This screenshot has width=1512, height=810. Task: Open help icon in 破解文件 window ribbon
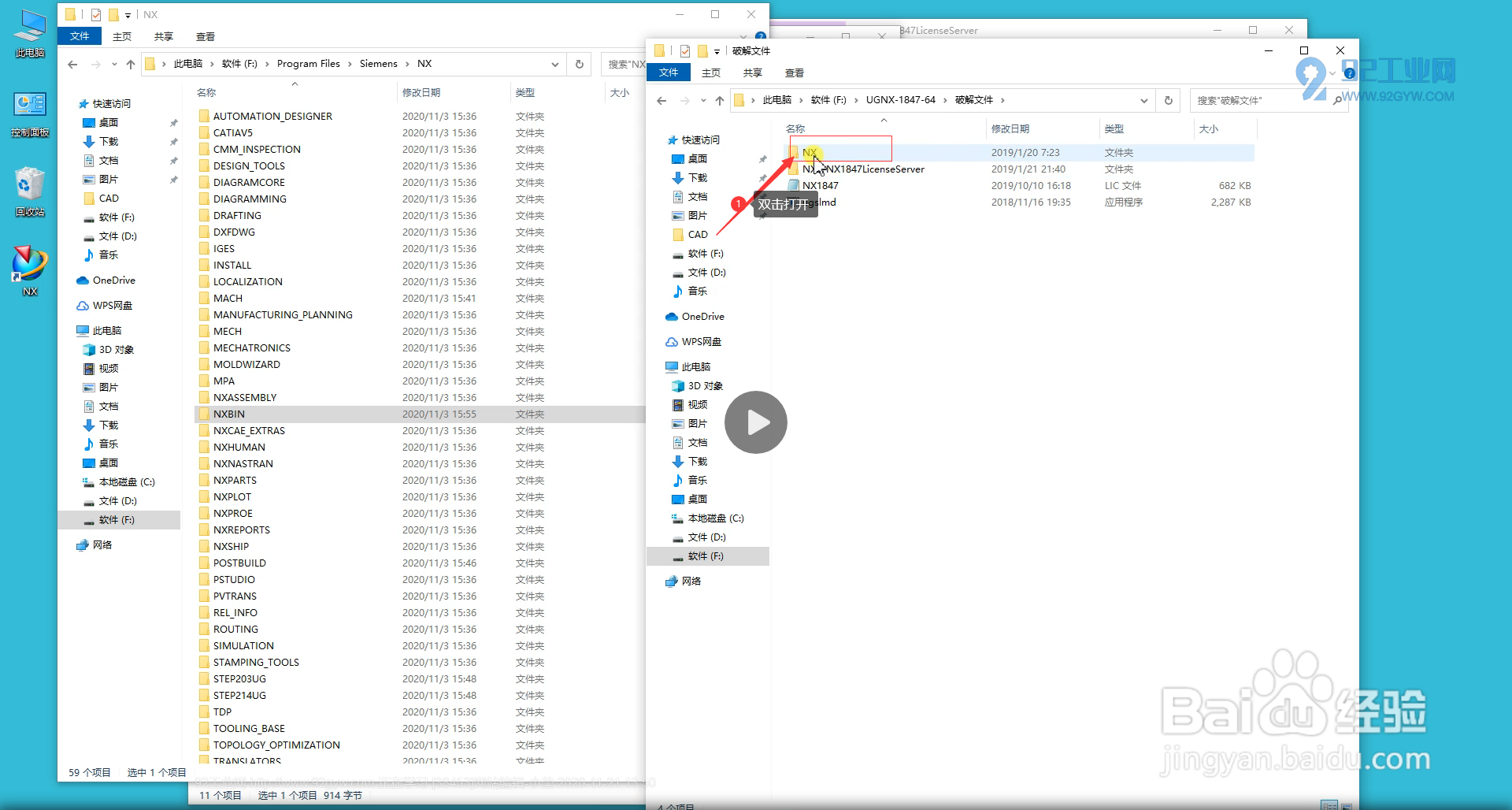pyautogui.click(x=1349, y=73)
